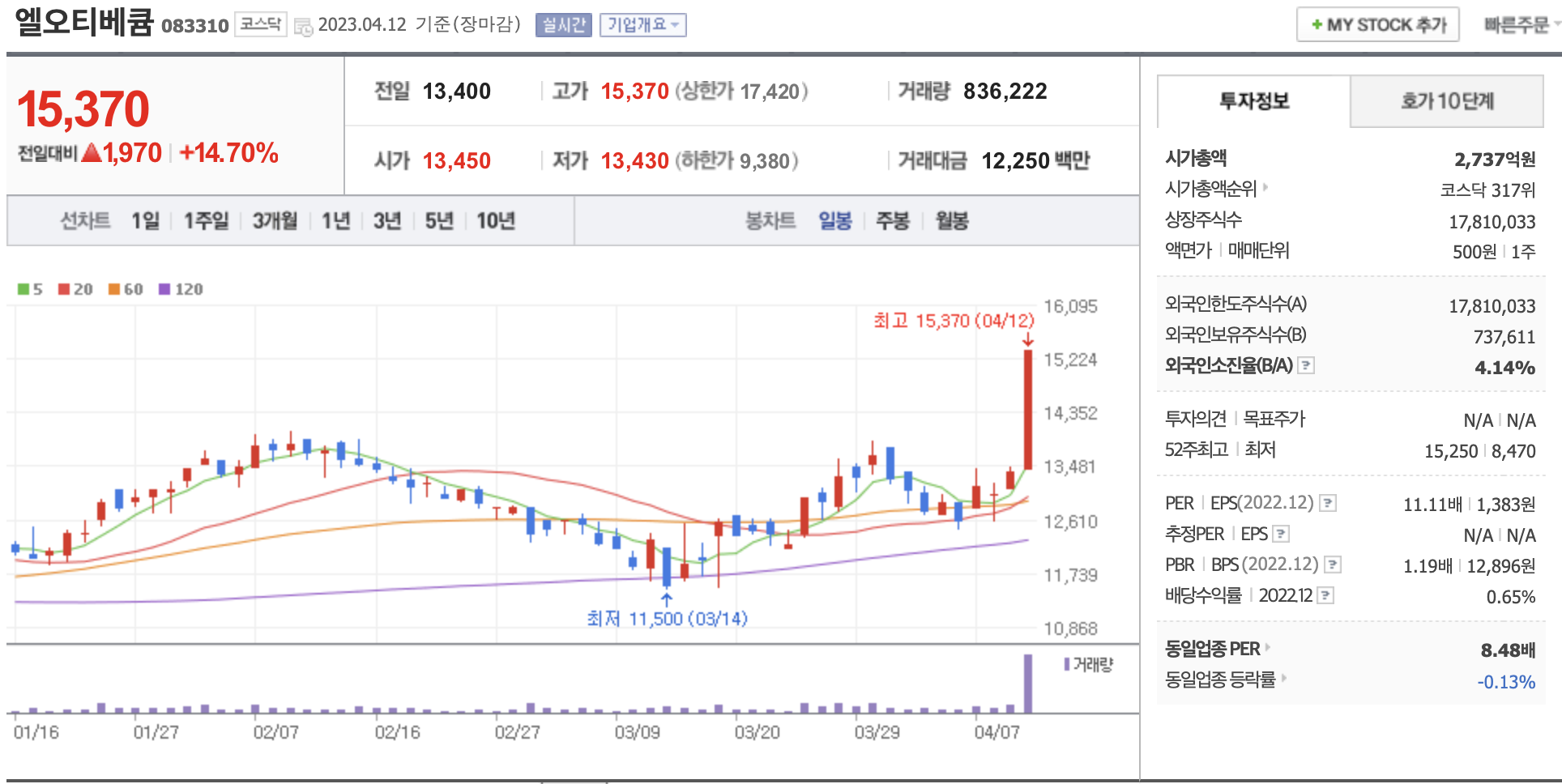1562x784 pixels.
Task: Click the help icon beside 추정PER EPS
Action: tap(1281, 535)
